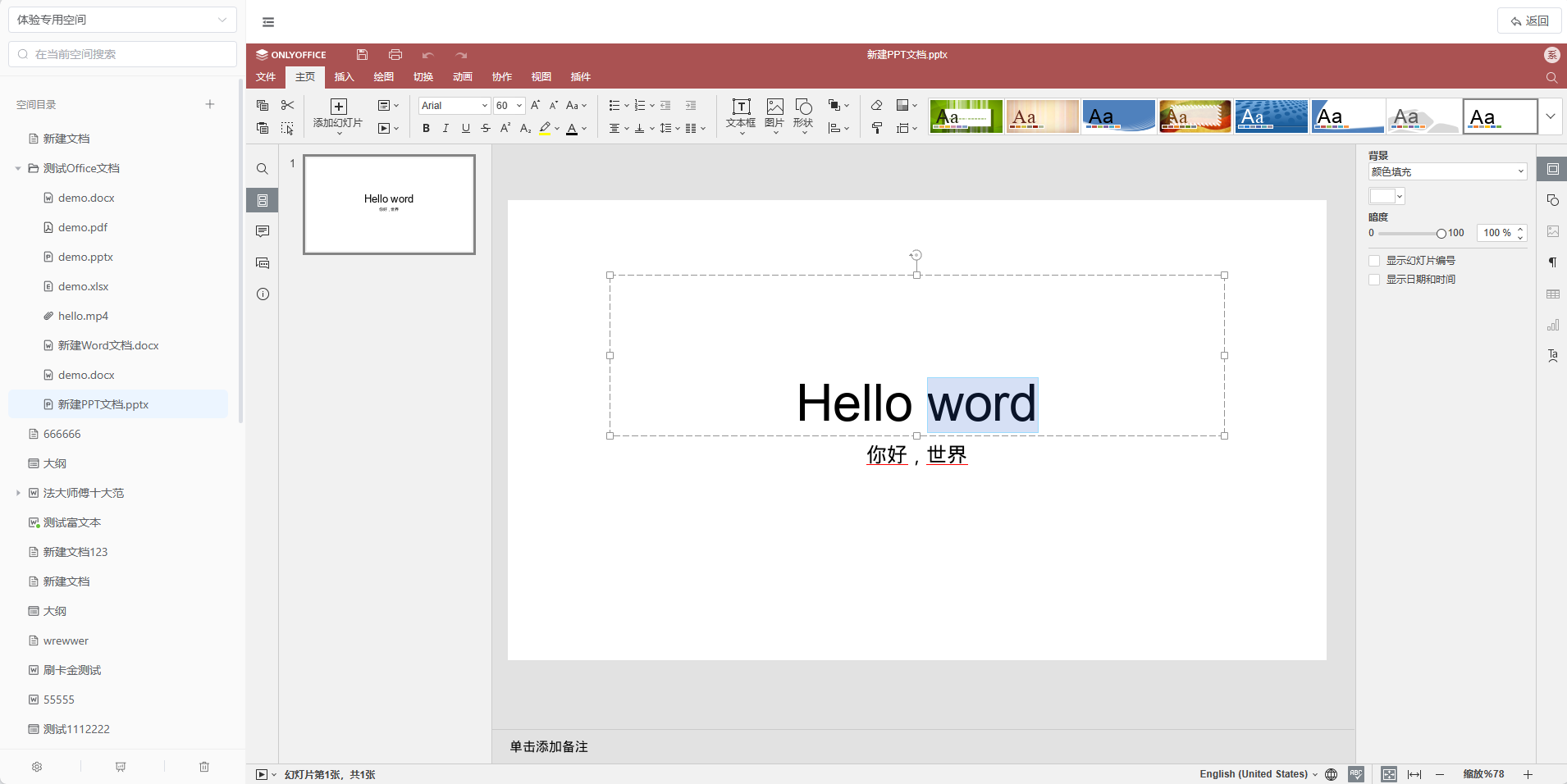
Task: Apply Italic formatting to selected text
Action: (x=445, y=129)
